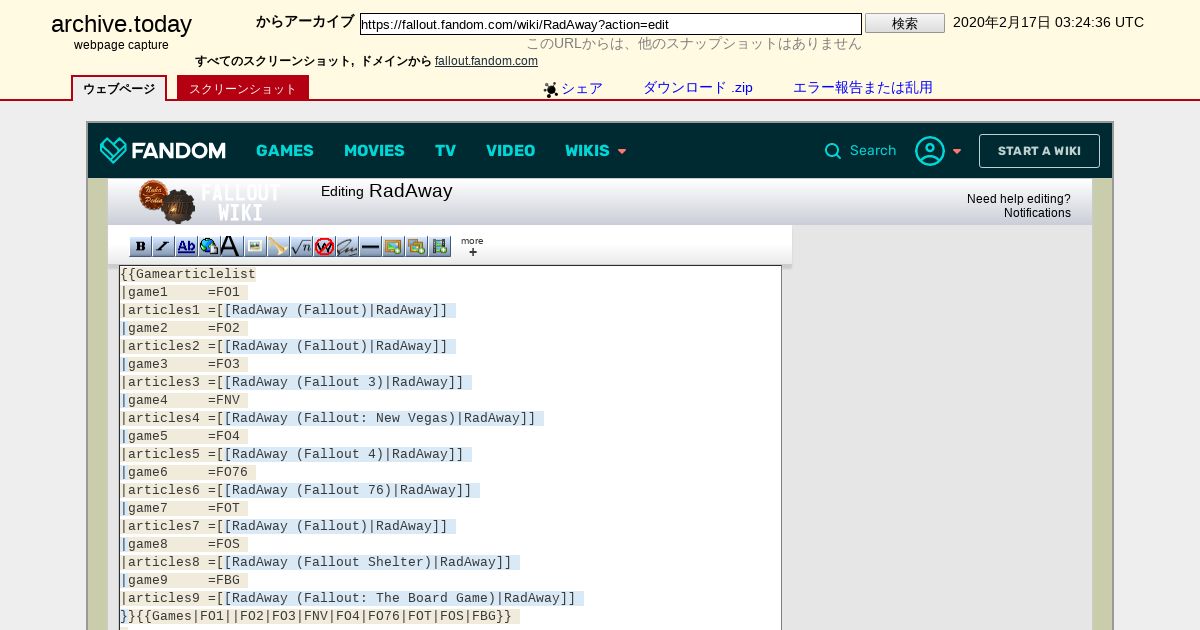Screen dimensions: 1200x630
Task: Click the Fallout Wiki logo
Action: 208,201
